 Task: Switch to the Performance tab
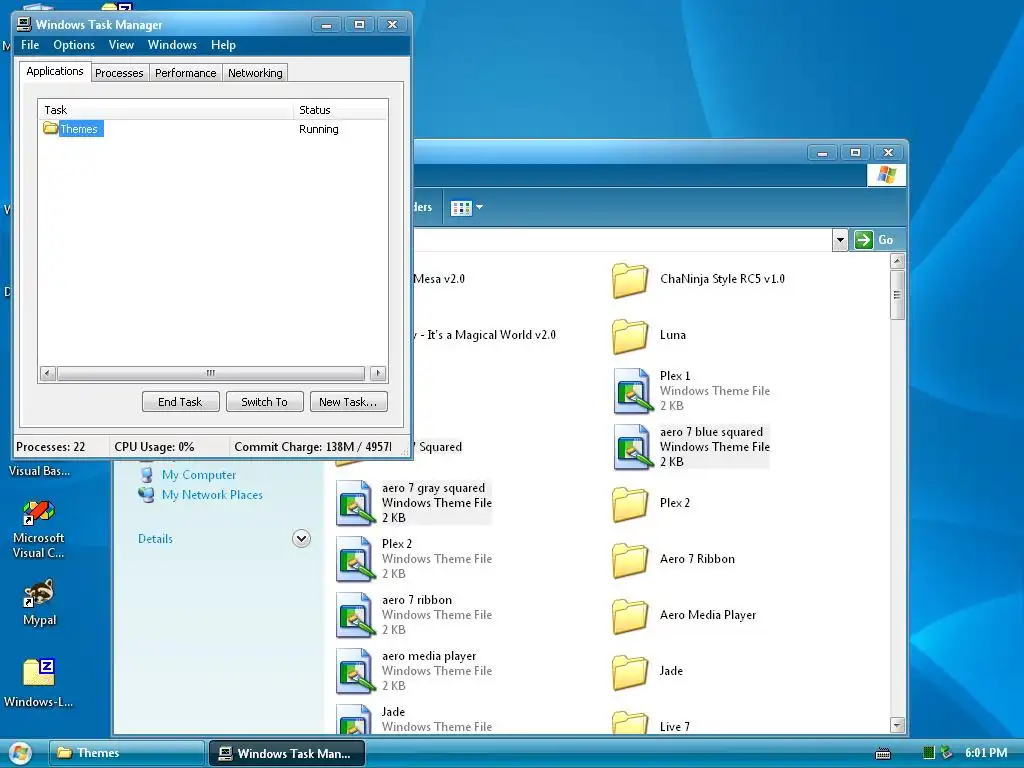coord(185,73)
